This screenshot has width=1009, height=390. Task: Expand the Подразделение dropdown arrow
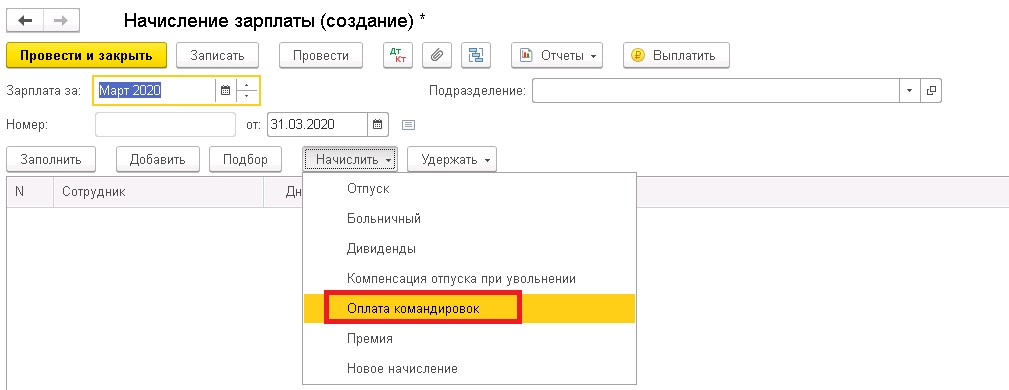(x=909, y=91)
